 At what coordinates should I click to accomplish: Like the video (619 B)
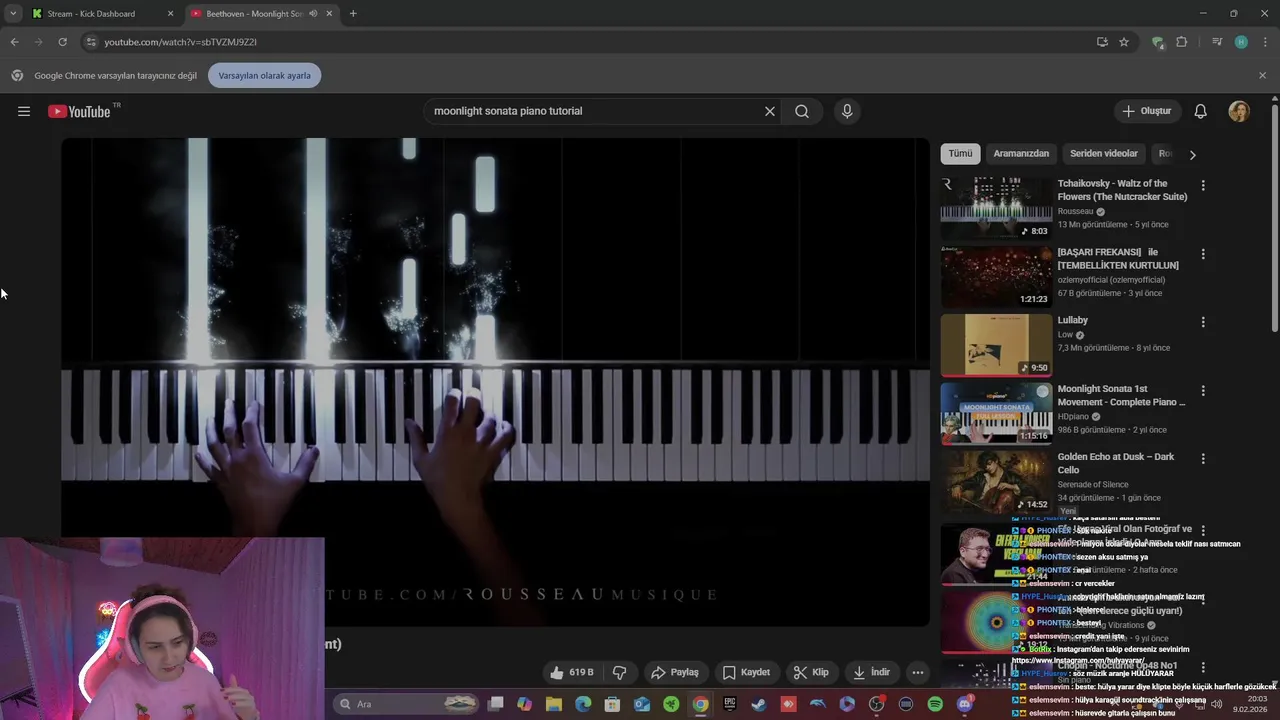coord(572,672)
